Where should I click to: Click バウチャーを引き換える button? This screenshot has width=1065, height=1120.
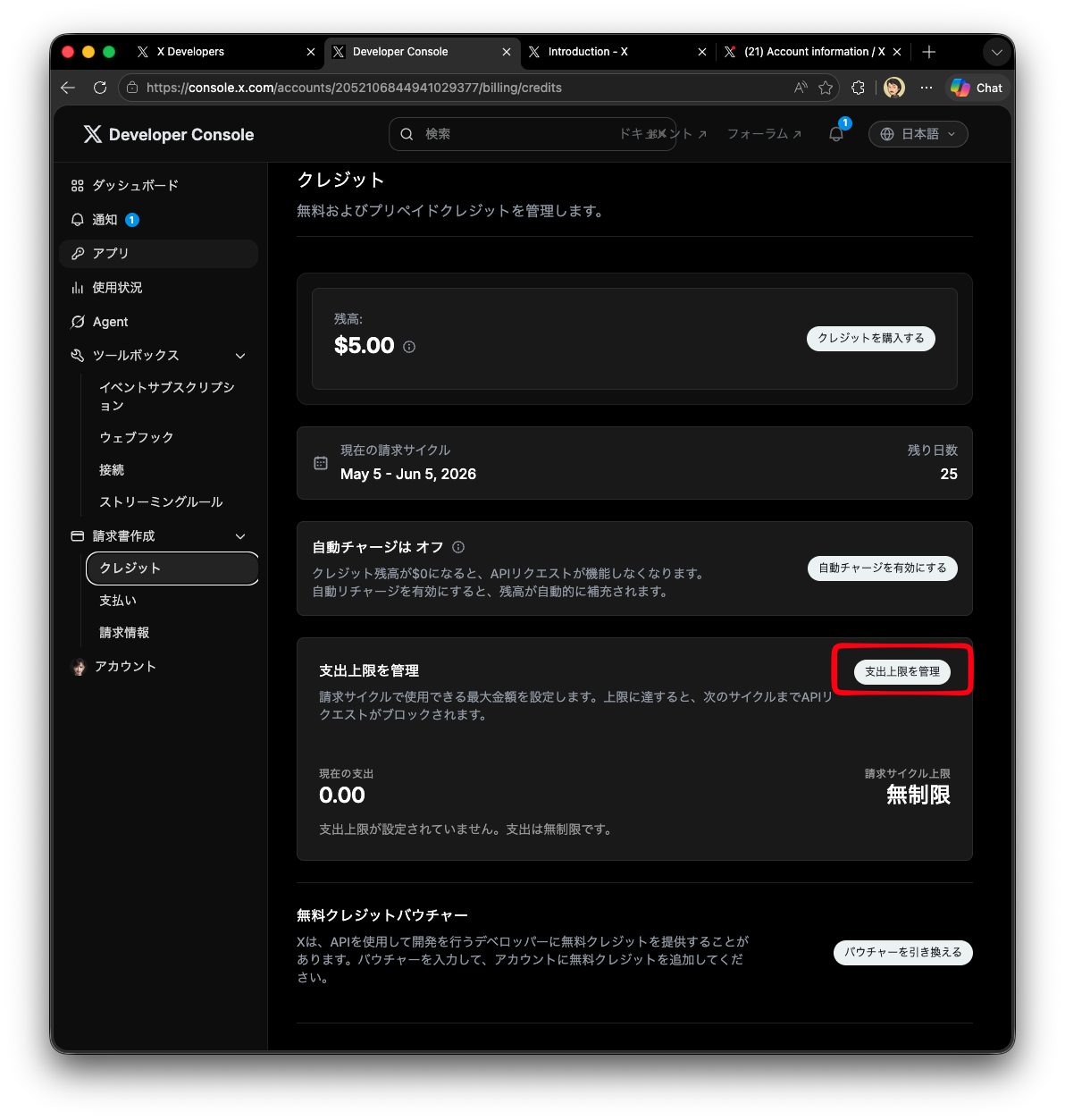[903, 953]
